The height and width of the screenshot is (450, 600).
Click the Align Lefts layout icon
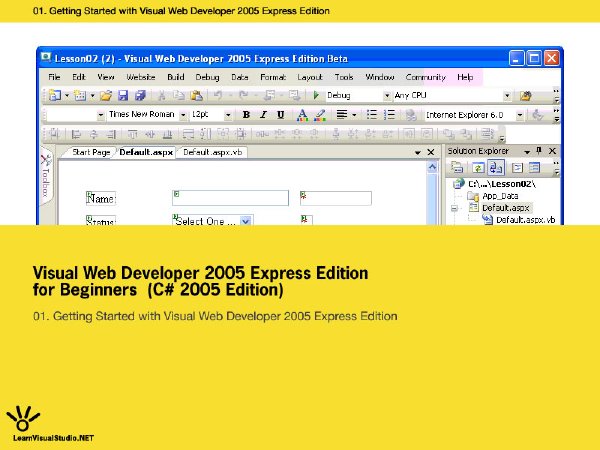click(x=76, y=134)
